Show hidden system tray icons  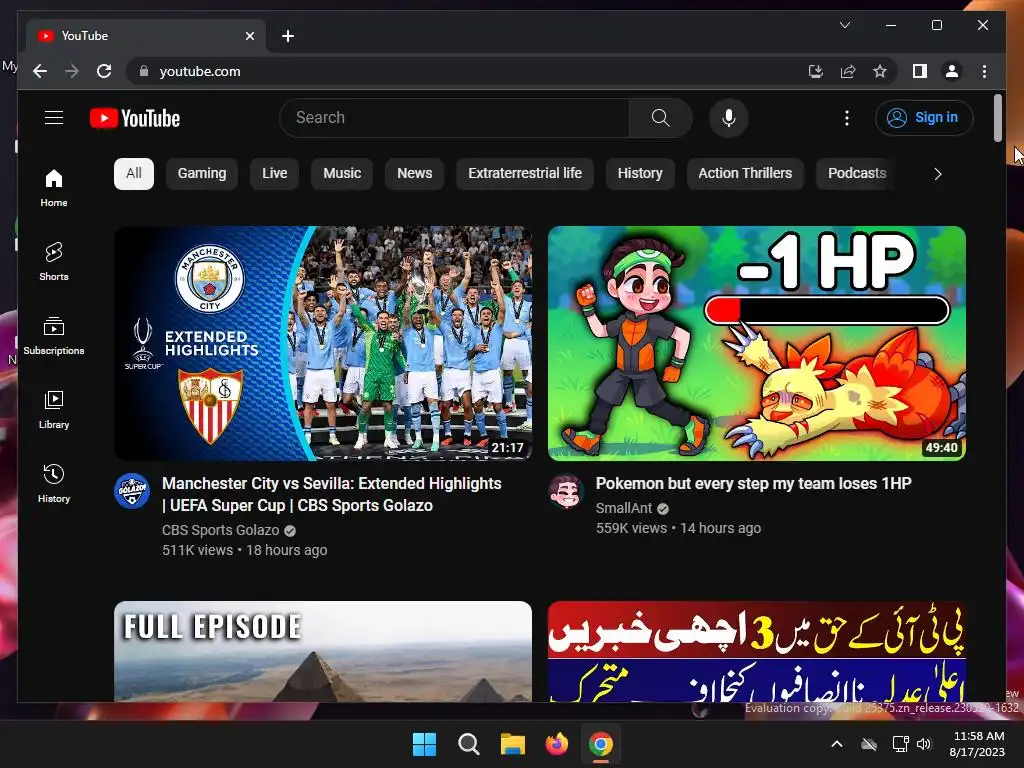click(837, 744)
